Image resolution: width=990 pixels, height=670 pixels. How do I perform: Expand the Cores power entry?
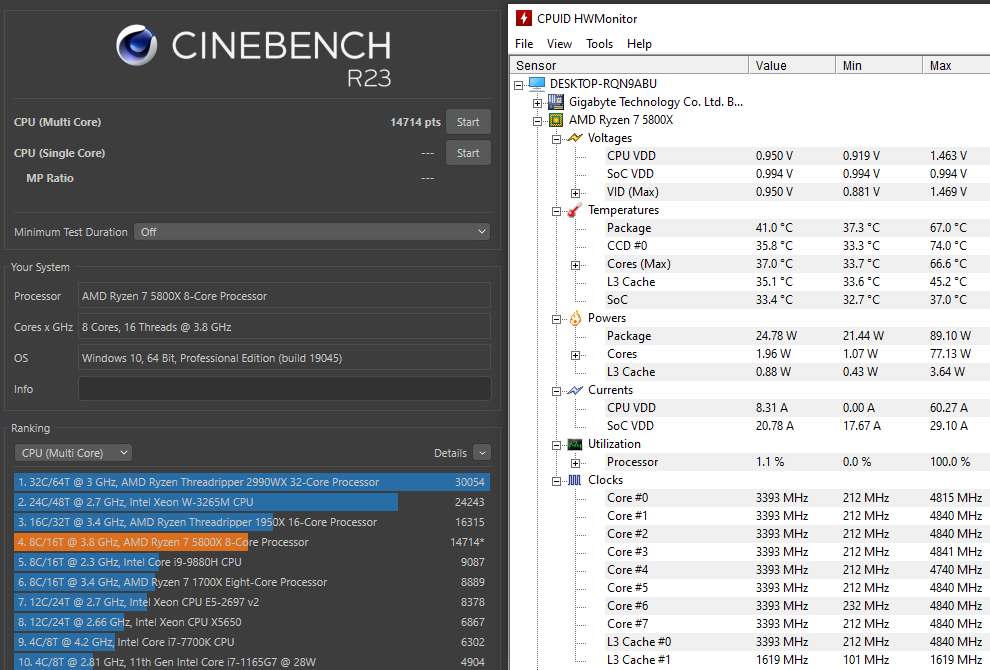tap(575, 356)
